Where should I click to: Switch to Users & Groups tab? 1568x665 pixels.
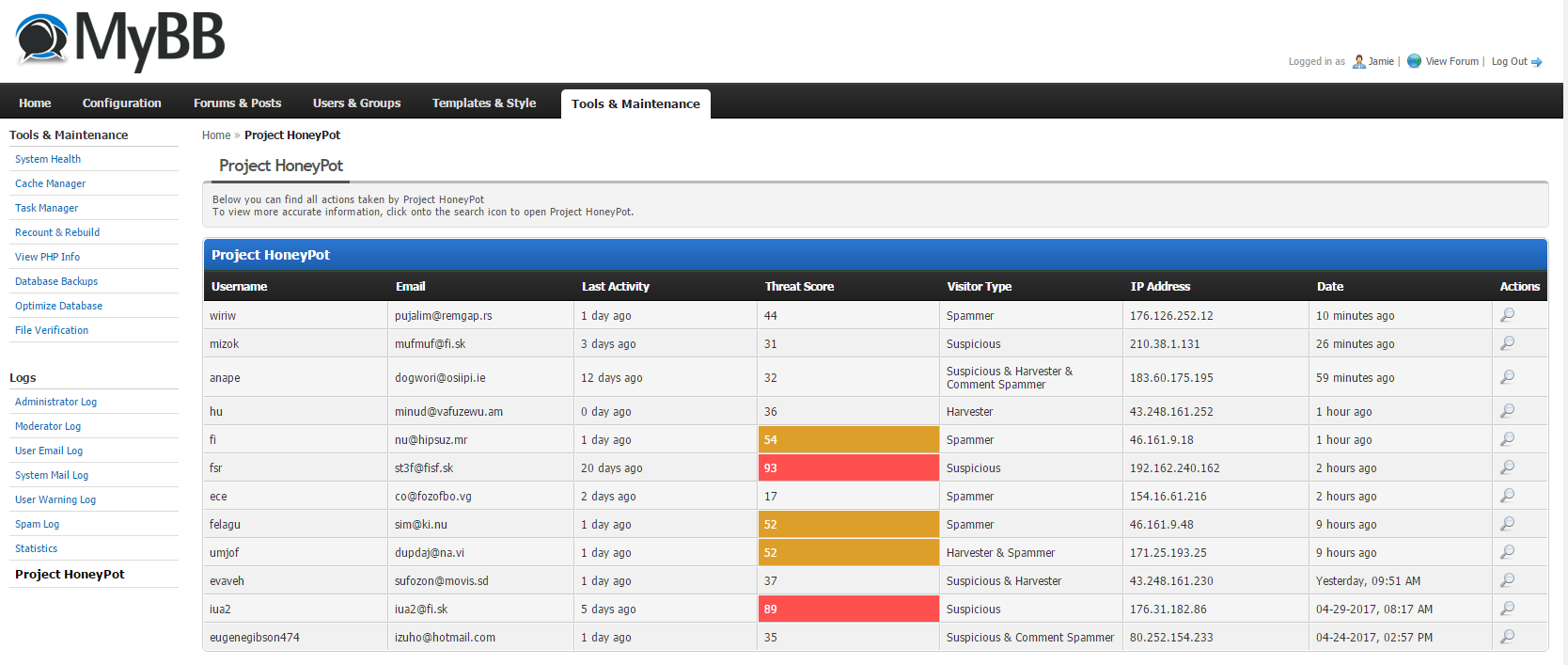tap(356, 103)
